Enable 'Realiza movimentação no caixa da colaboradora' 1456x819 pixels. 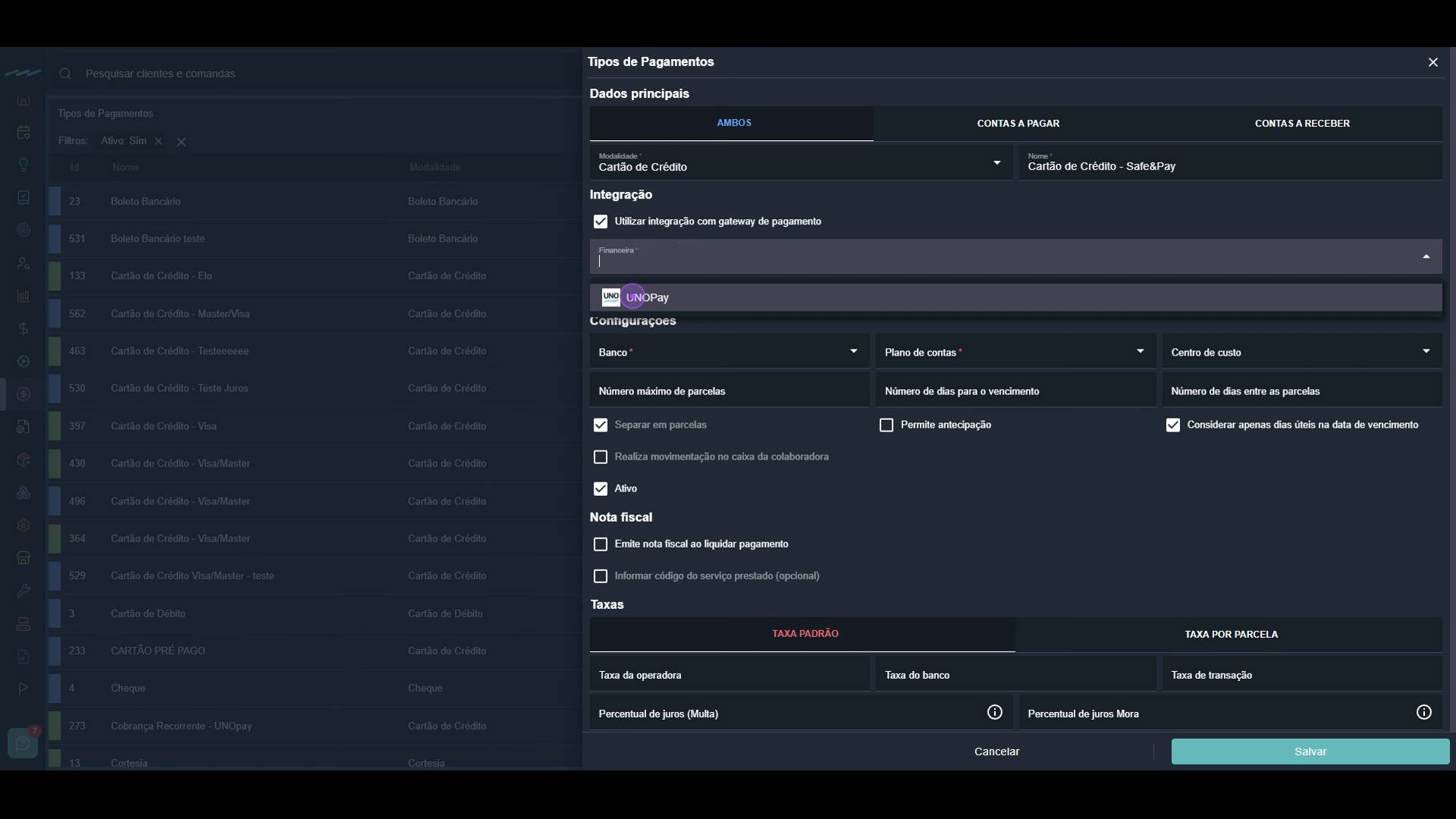(601, 457)
